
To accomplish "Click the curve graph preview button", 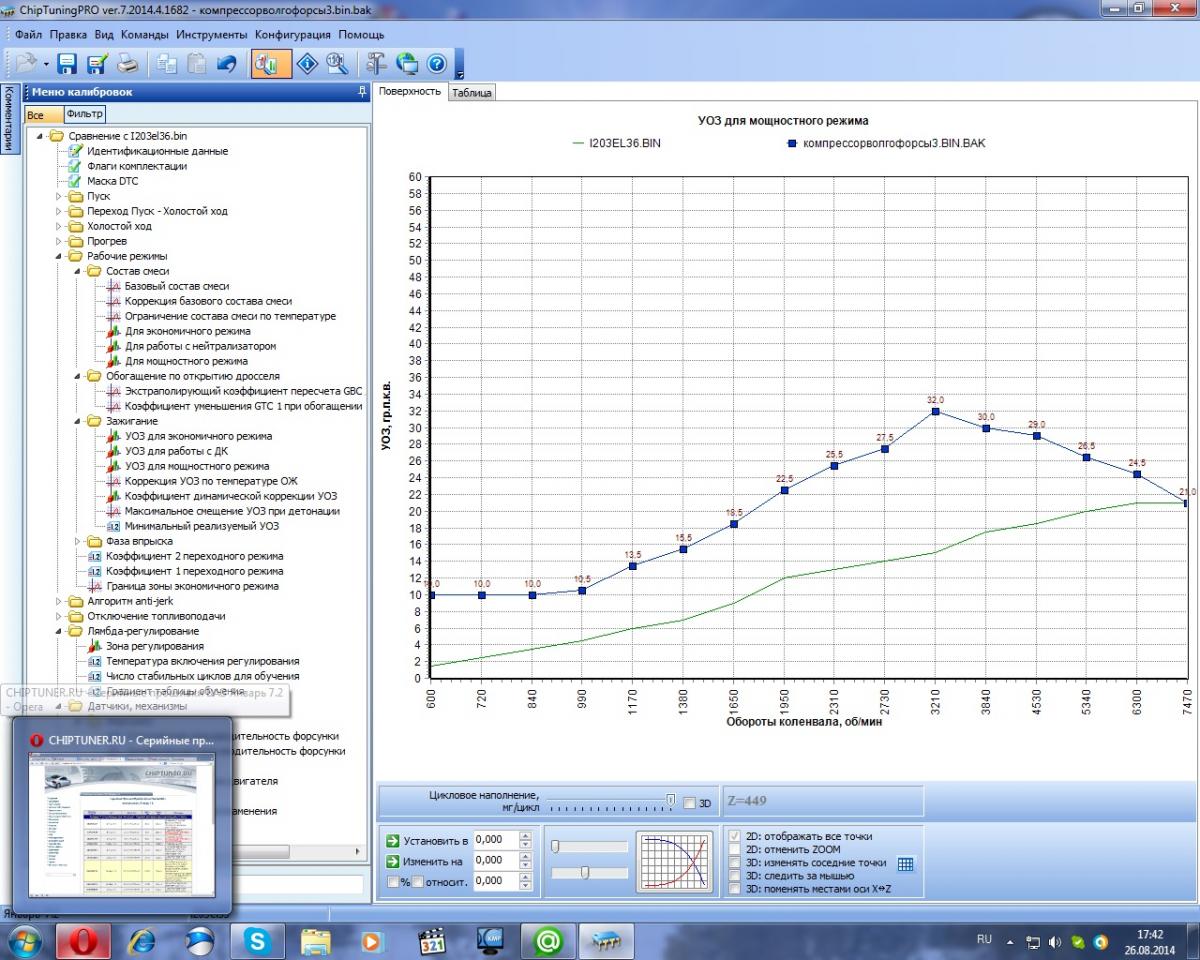I will 674,862.
